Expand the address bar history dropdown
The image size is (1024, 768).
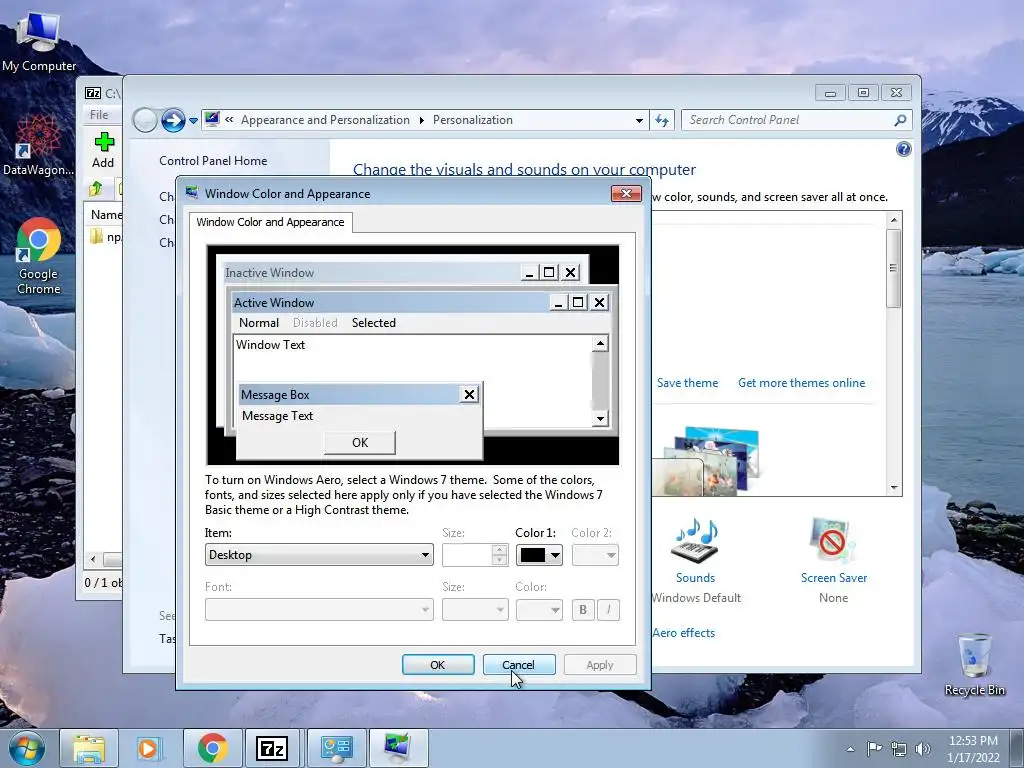pyautogui.click(x=639, y=120)
